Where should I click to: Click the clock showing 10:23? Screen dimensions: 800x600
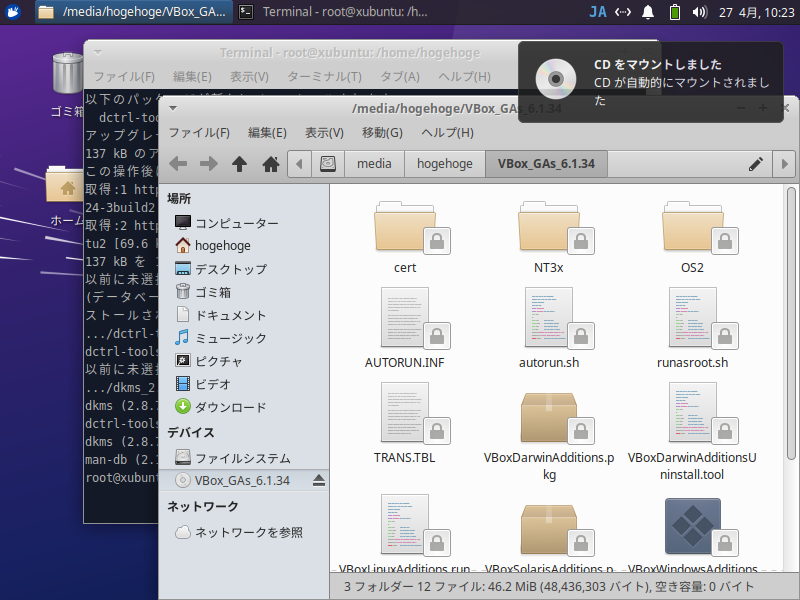757,12
